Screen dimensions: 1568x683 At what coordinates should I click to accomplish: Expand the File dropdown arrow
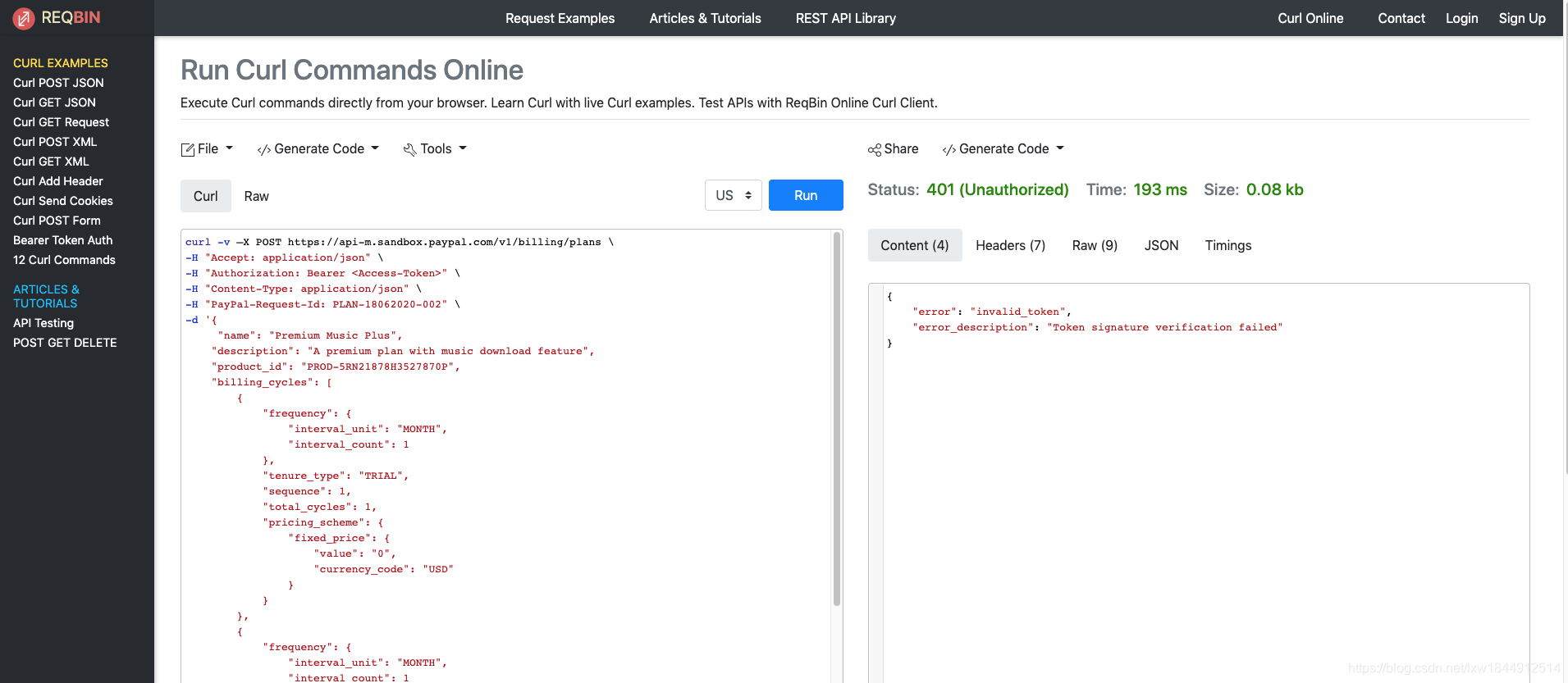[x=230, y=148]
